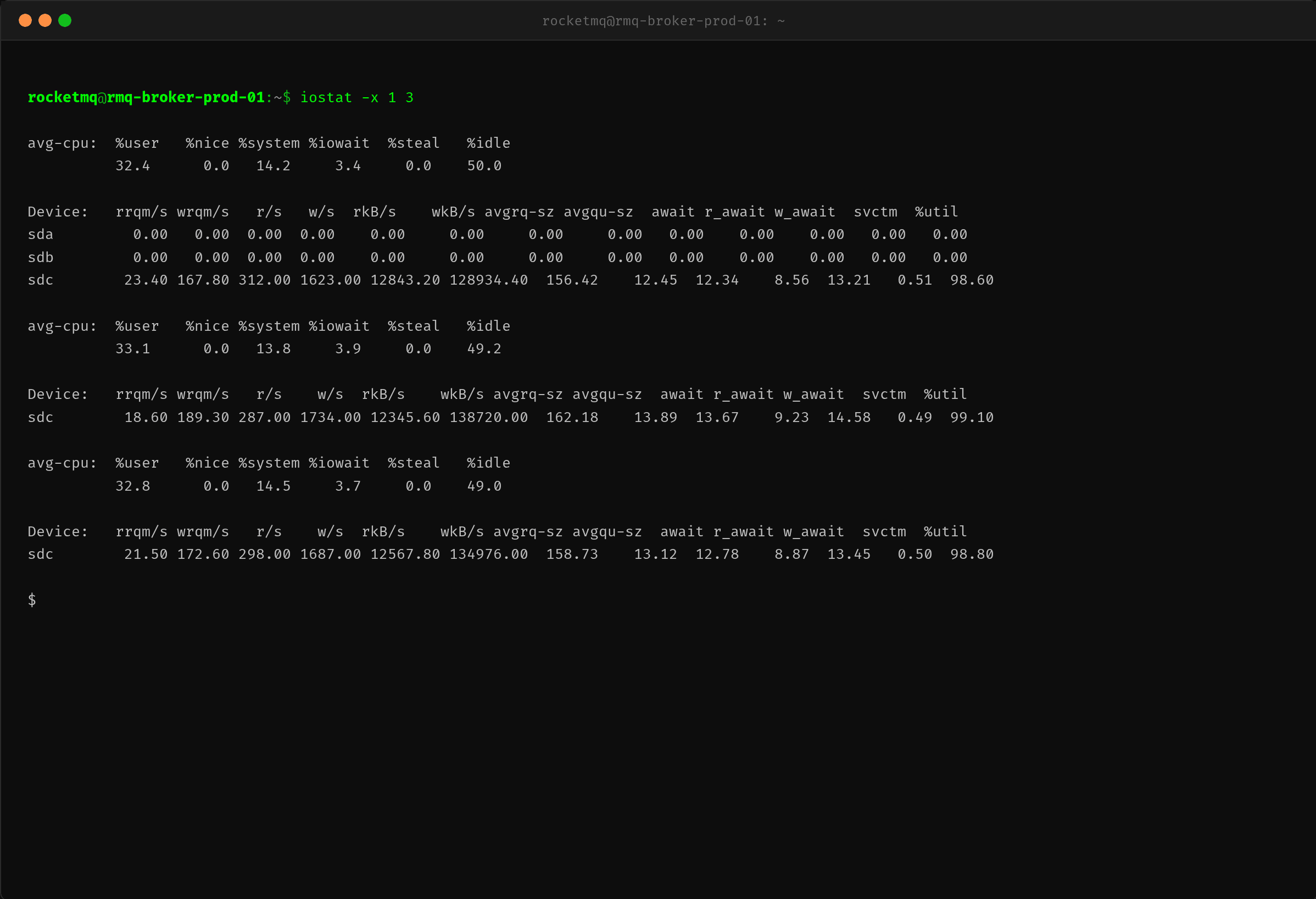Click r_await value 8.56
This screenshot has height=899, width=1316.
[791, 280]
